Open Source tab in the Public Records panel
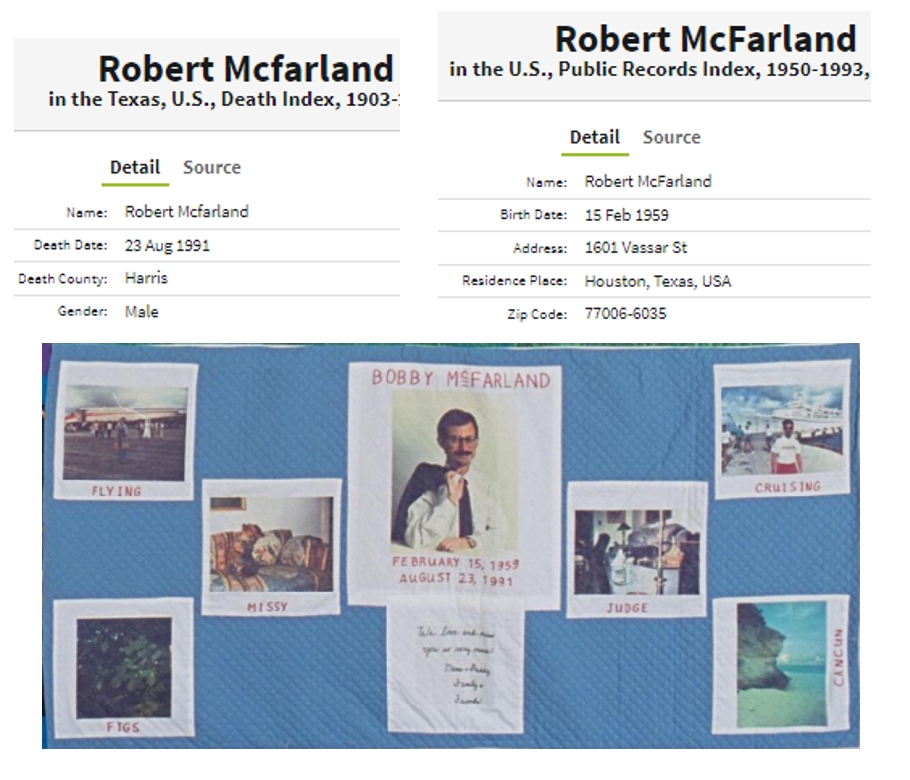This screenshot has height=780, width=910. (671, 138)
